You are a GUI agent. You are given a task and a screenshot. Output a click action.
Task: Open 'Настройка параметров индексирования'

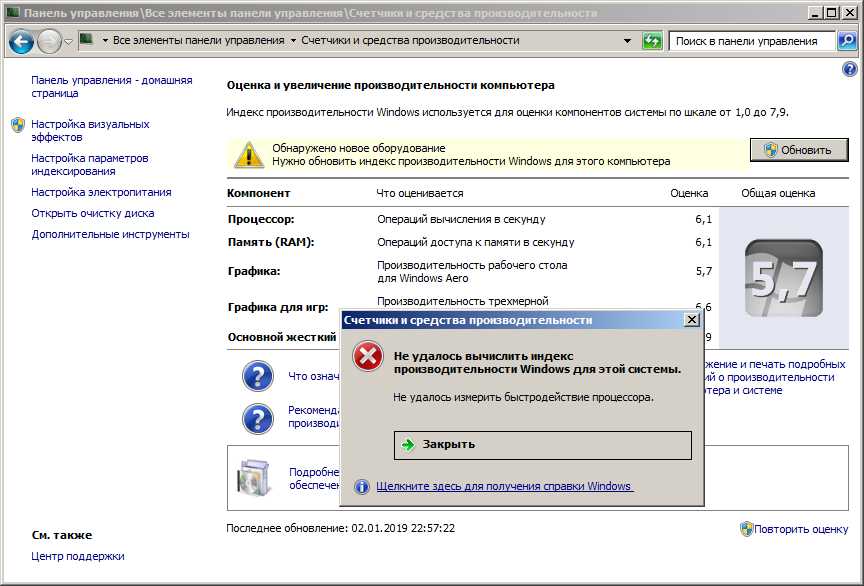pyautogui.click(x=90, y=164)
